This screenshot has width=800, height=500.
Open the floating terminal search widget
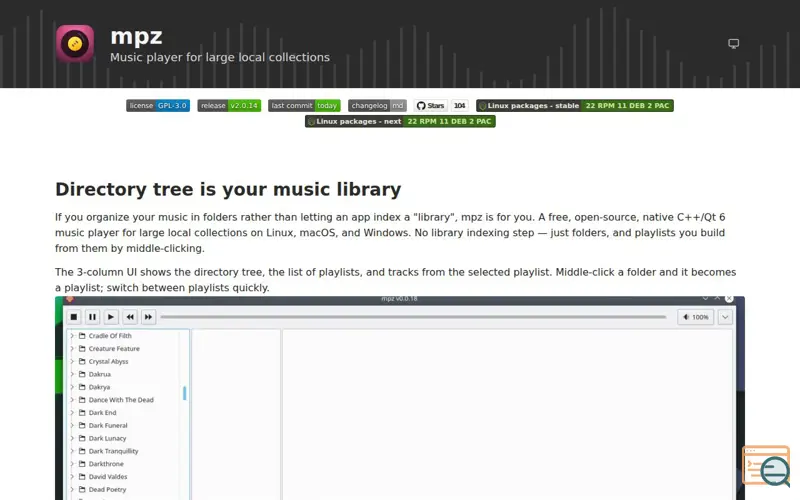[x=766, y=465]
